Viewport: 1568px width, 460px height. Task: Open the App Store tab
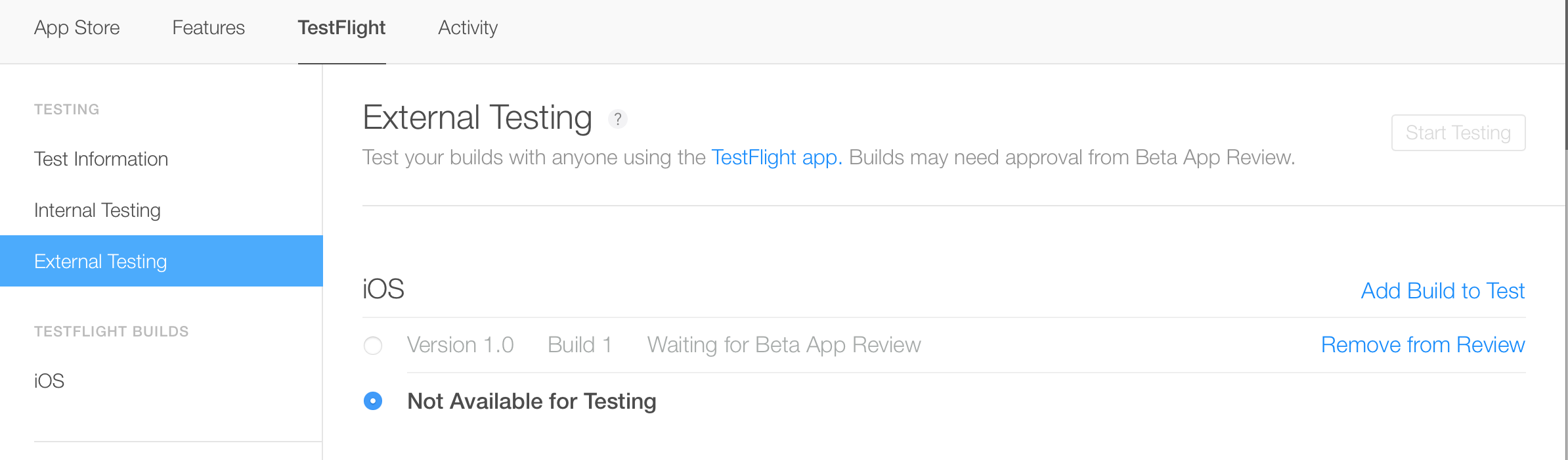(77, 28)
